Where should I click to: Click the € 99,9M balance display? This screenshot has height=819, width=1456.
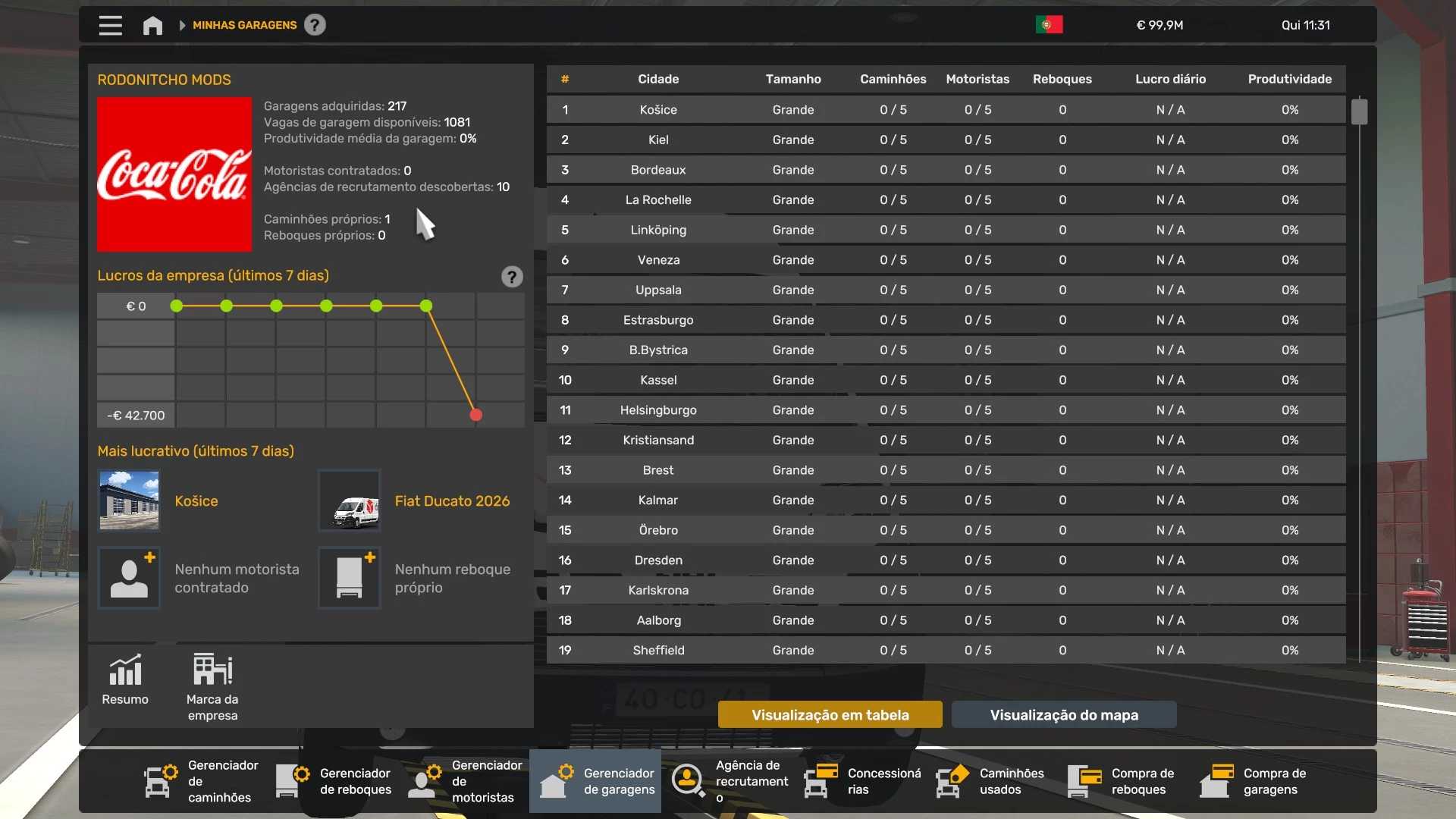1159,25
